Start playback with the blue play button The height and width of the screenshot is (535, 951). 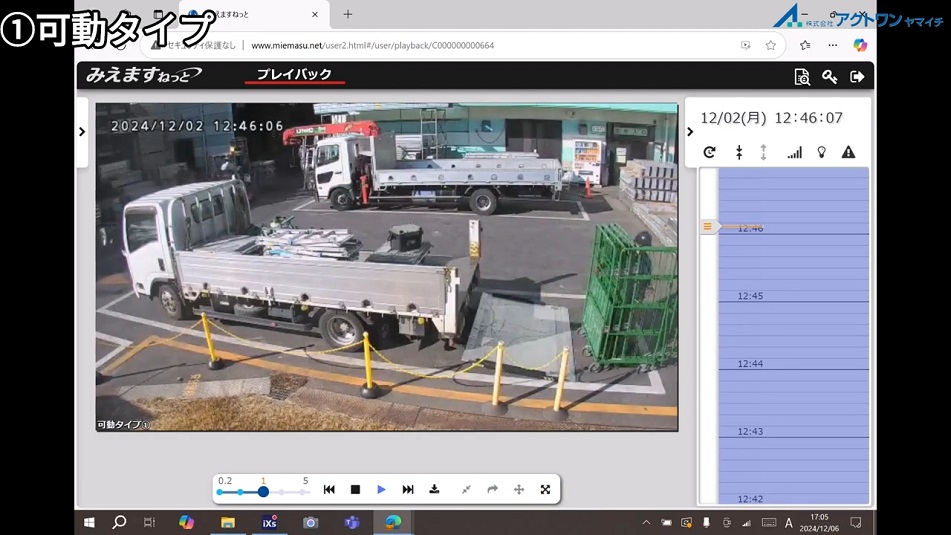click(381, 490)
